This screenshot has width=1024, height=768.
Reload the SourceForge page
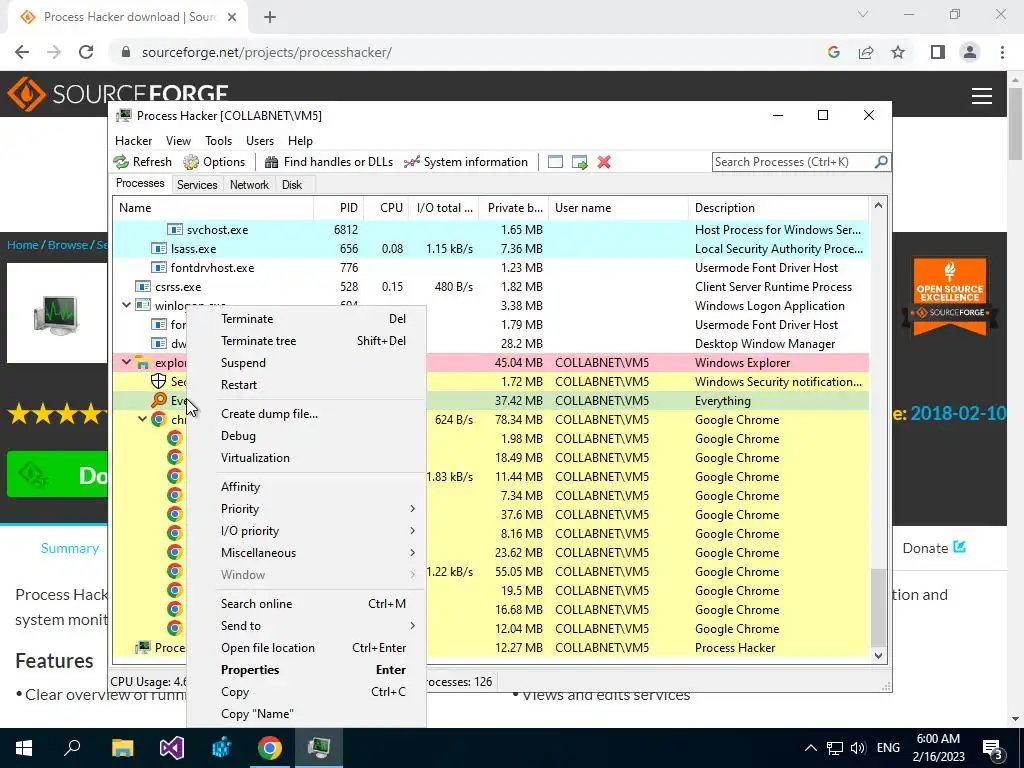(86, 52)
